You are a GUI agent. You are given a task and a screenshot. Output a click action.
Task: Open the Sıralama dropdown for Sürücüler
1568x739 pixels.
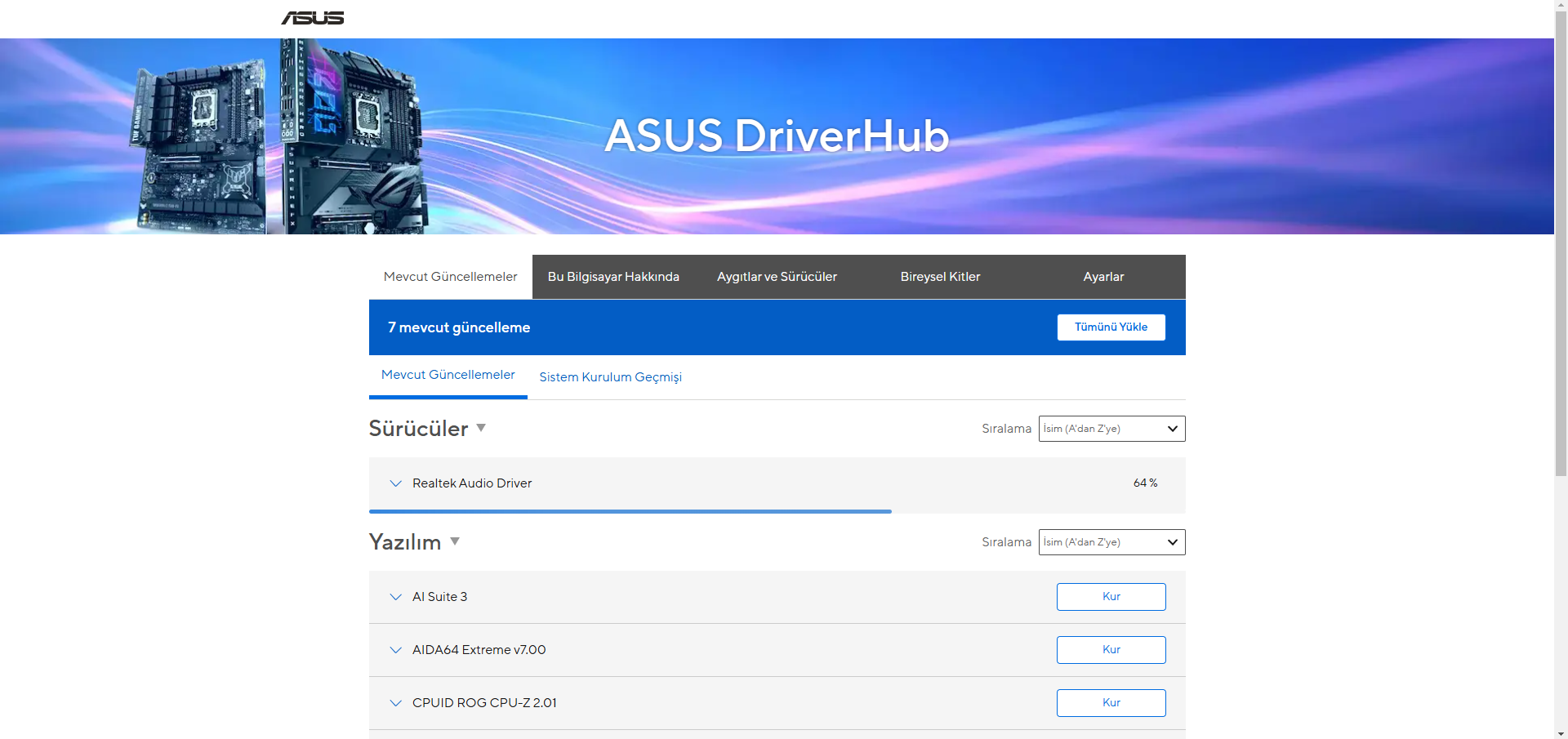(1111, 429)
